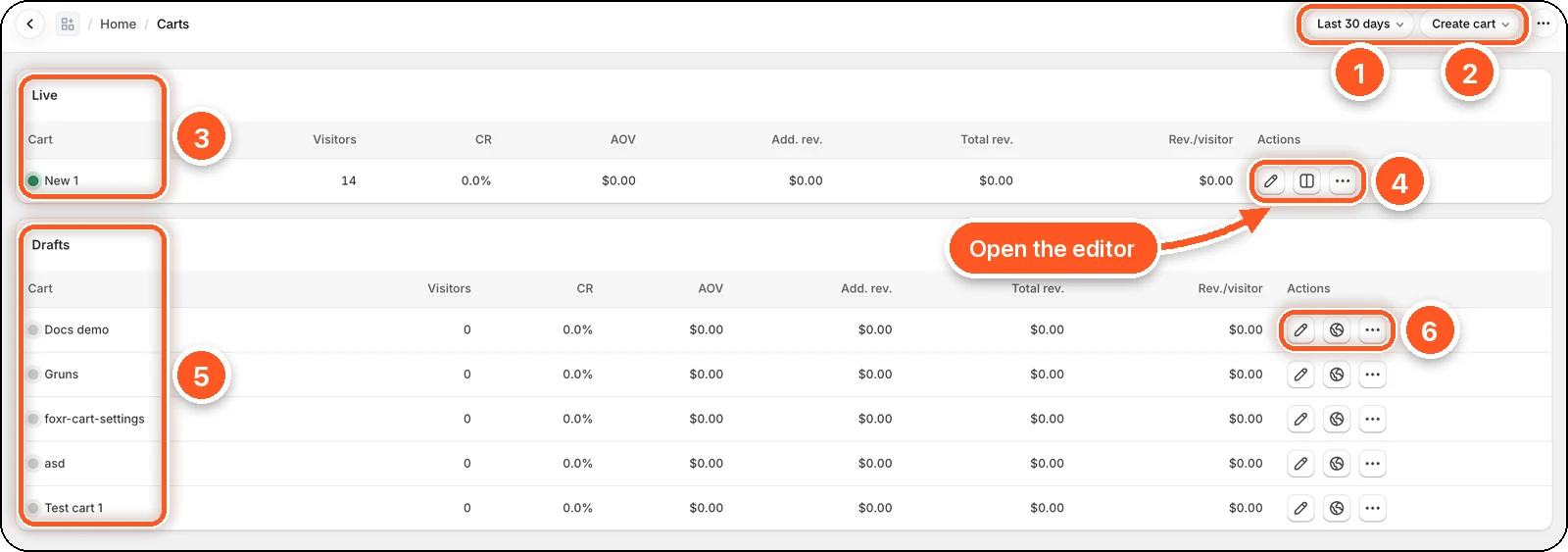Image resolution: width=1568 pixels, height=552 pixels.
Task: Select the New 1 live cart name
Action: coord(62,180)
